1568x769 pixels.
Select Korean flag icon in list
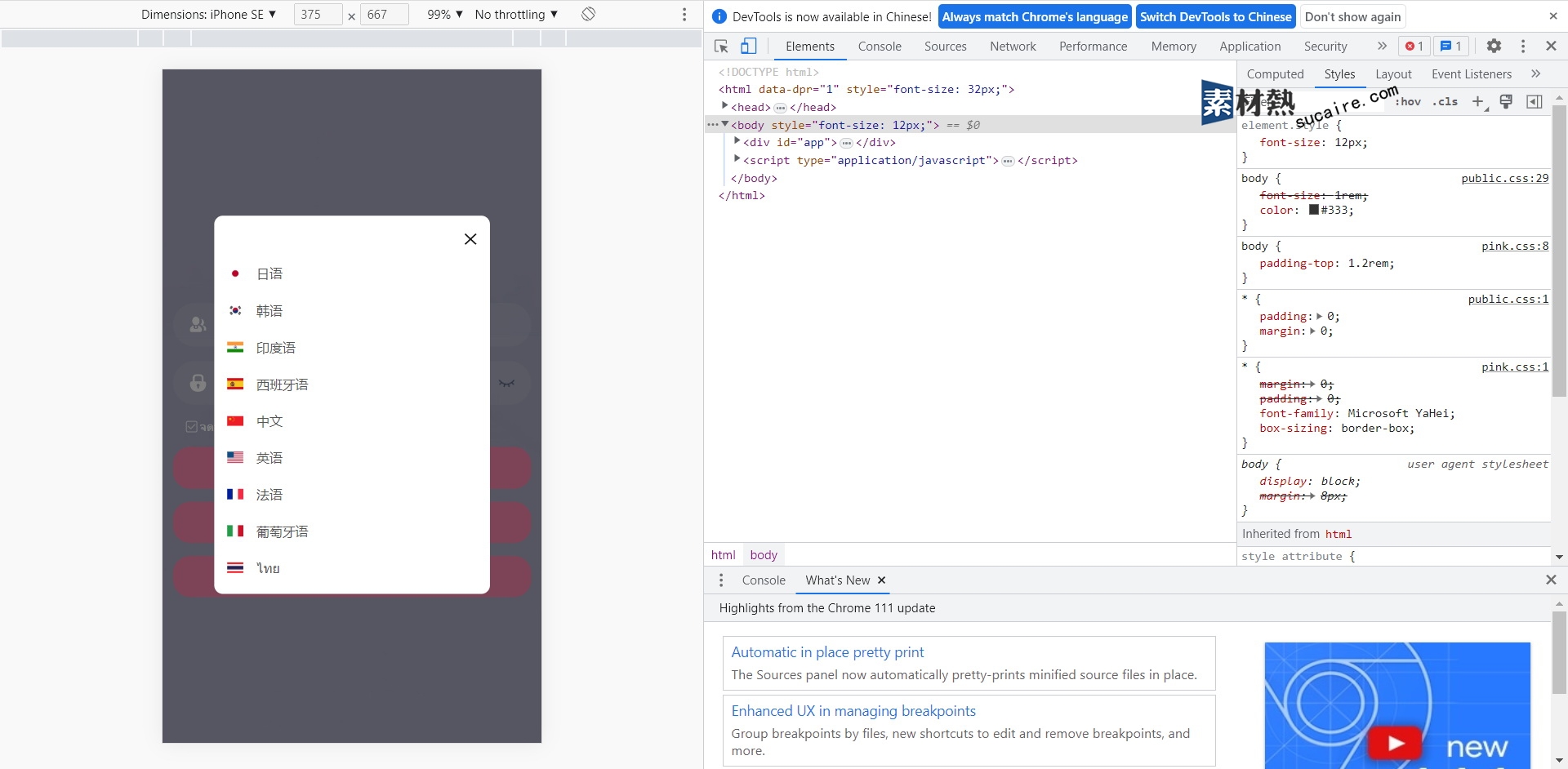pyautogui.click(x=235, y=310)
